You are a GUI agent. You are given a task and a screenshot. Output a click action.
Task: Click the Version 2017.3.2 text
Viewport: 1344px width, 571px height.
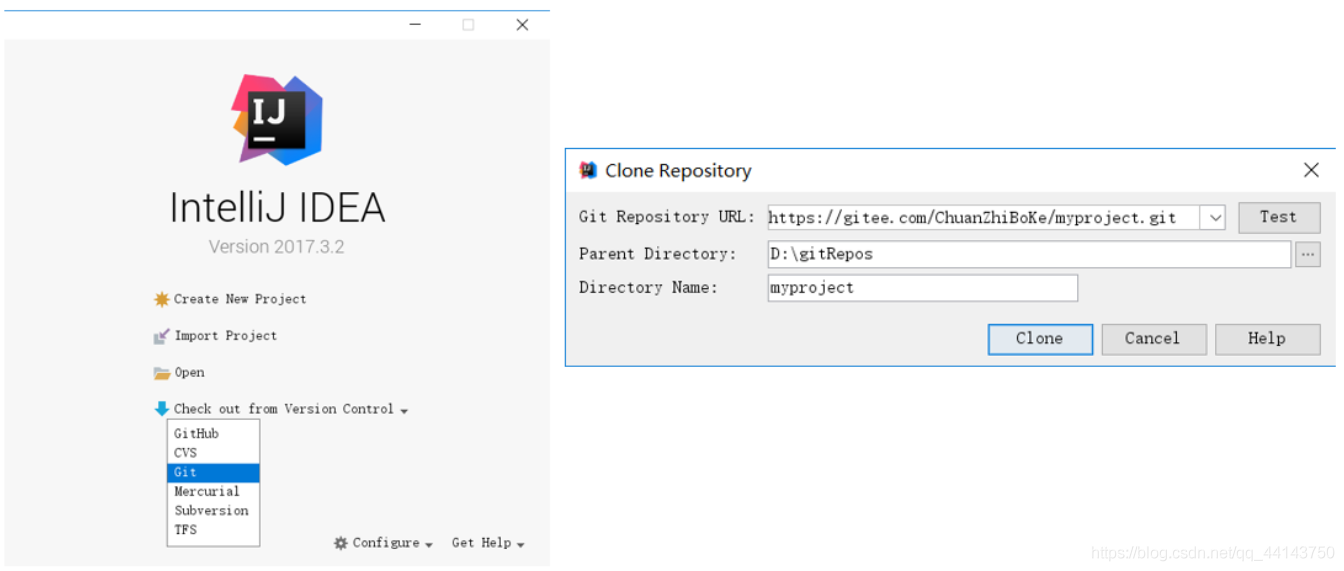(277, 247)
